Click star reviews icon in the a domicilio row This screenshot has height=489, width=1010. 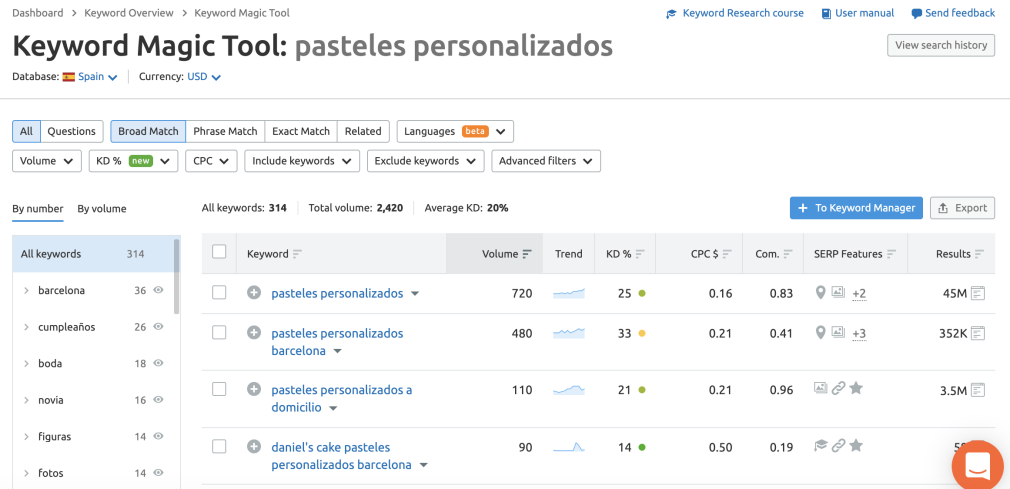click(855, 388)
